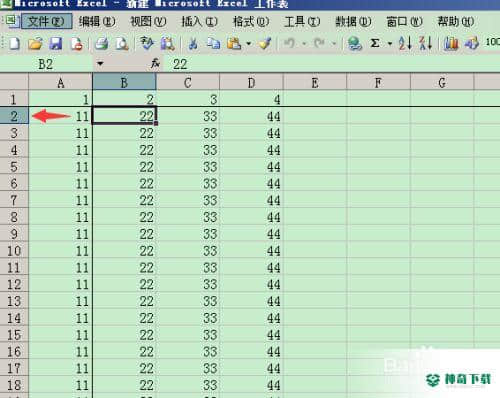Click the Undo arrow icon
The height and width of the screenshot is (398, 500).
point(289,44)
